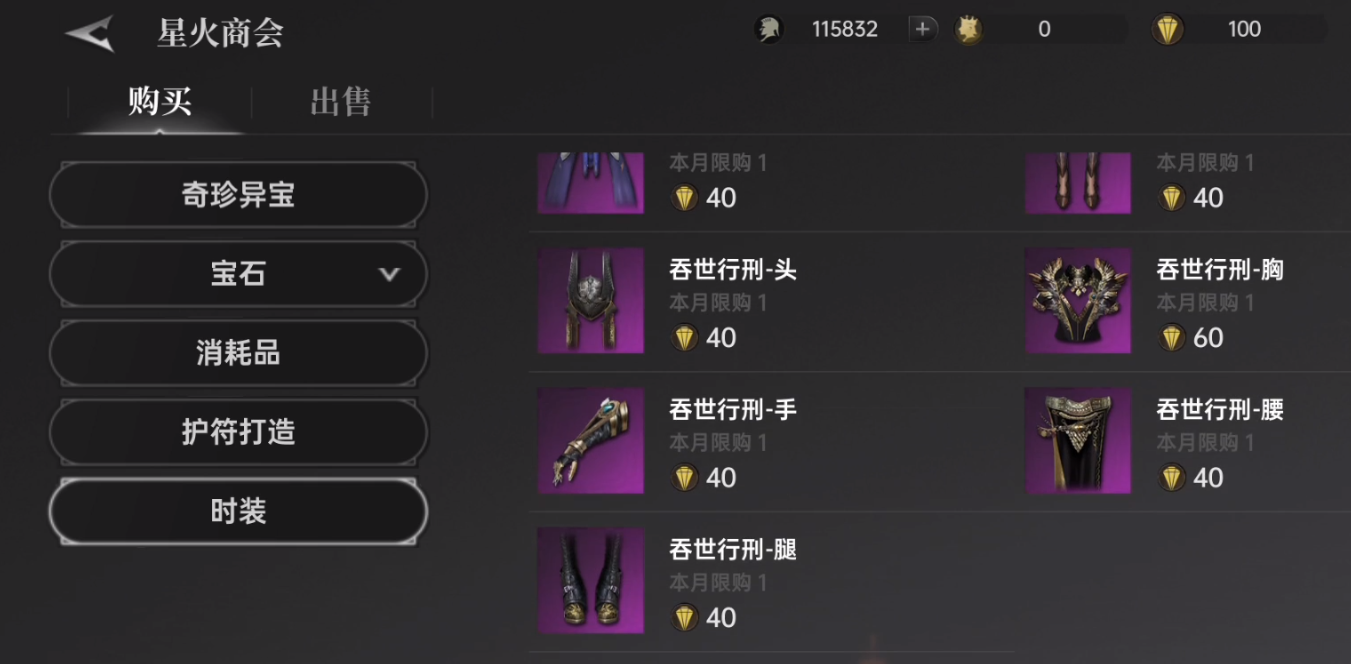Select the 吞世行刑-腿 boots icon
Viewport: 1351px width, 664px height.
(x=590, y=581)
